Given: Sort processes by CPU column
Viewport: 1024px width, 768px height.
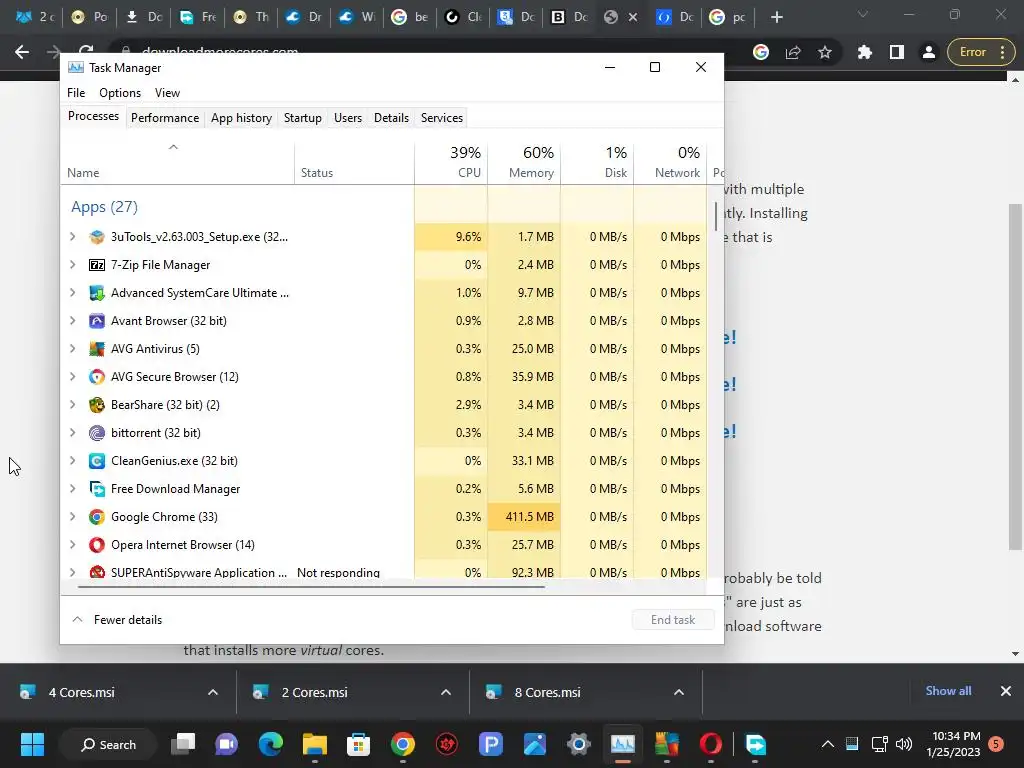Looking at the screenshot, I should tap(451, 162).
